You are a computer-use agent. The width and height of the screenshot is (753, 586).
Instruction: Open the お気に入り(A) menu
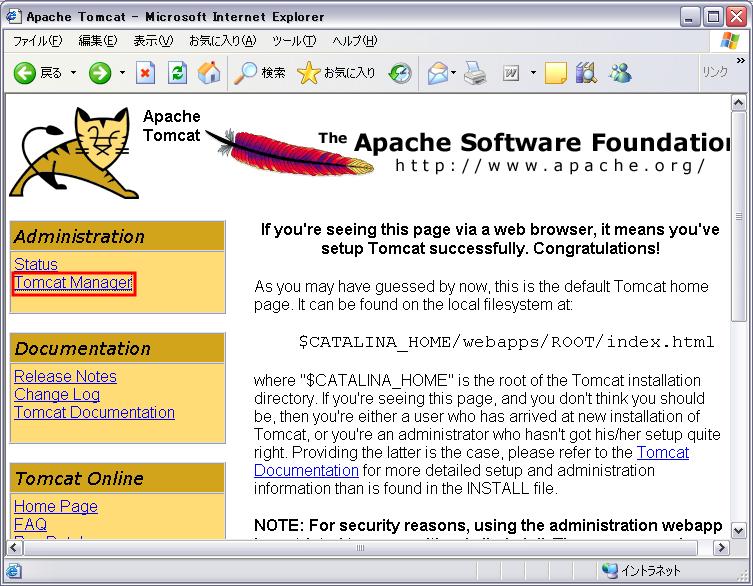coord(223,41)
